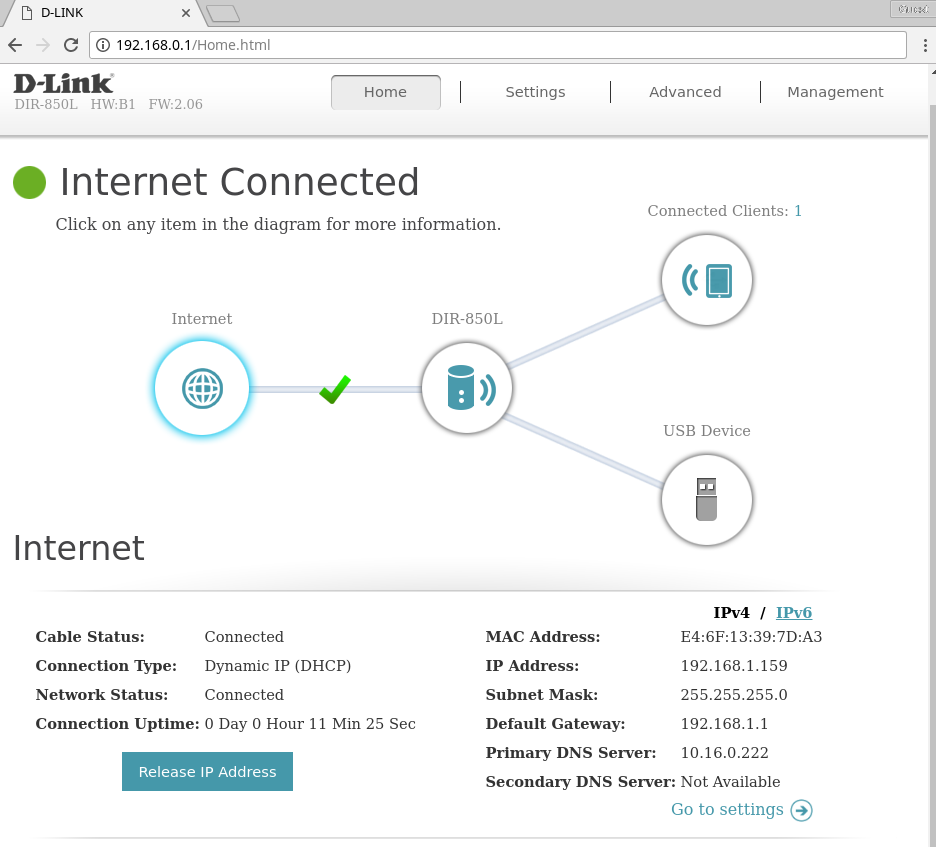Click the Internet globe icon in the diagram
Viewport: 936px width, 847px height.
202,388
